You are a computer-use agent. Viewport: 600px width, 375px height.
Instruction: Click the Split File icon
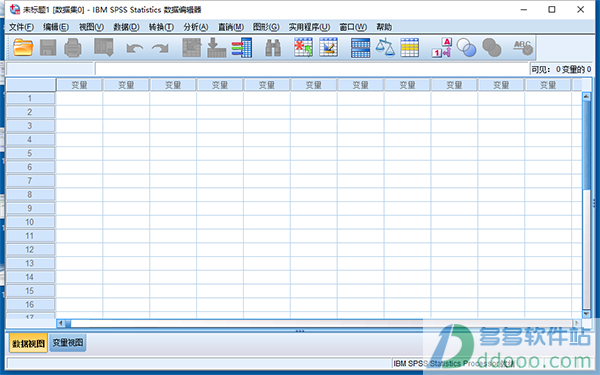(x=360, y=48)
